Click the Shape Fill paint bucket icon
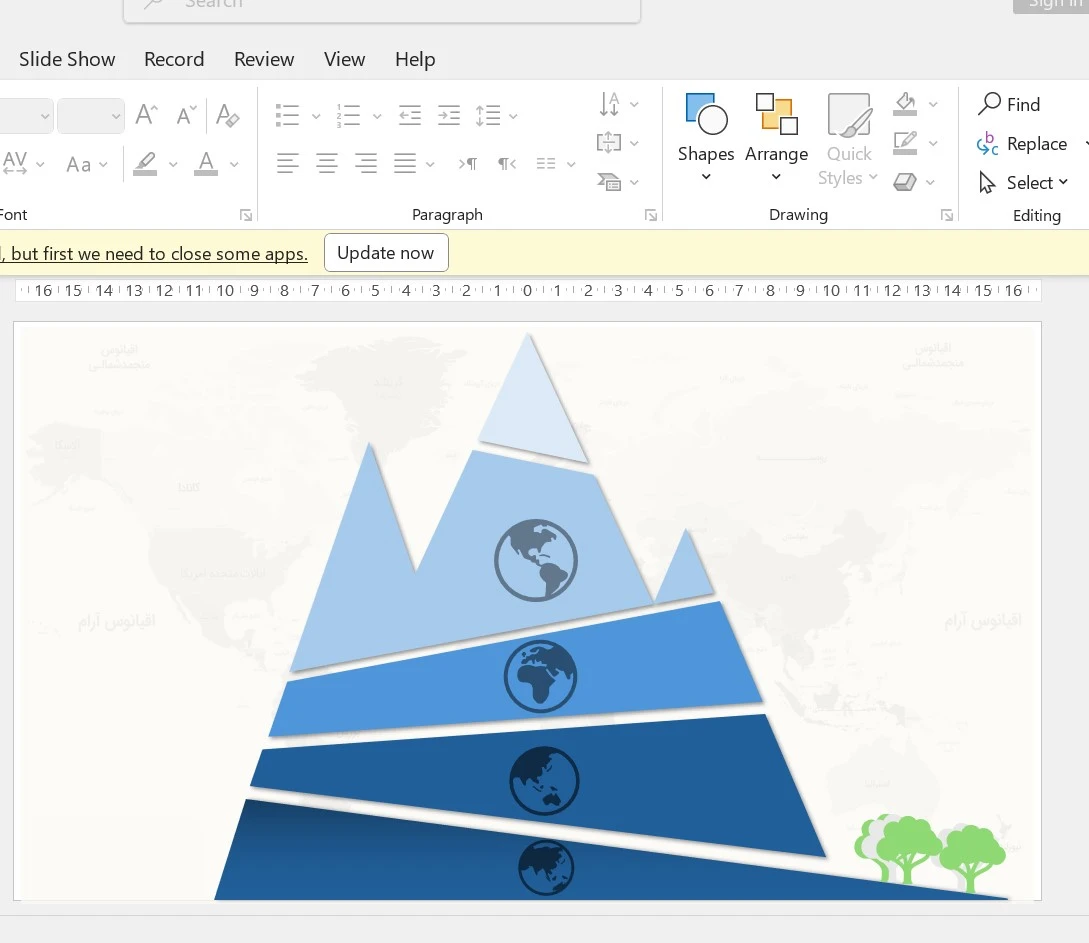 (906, 104)
